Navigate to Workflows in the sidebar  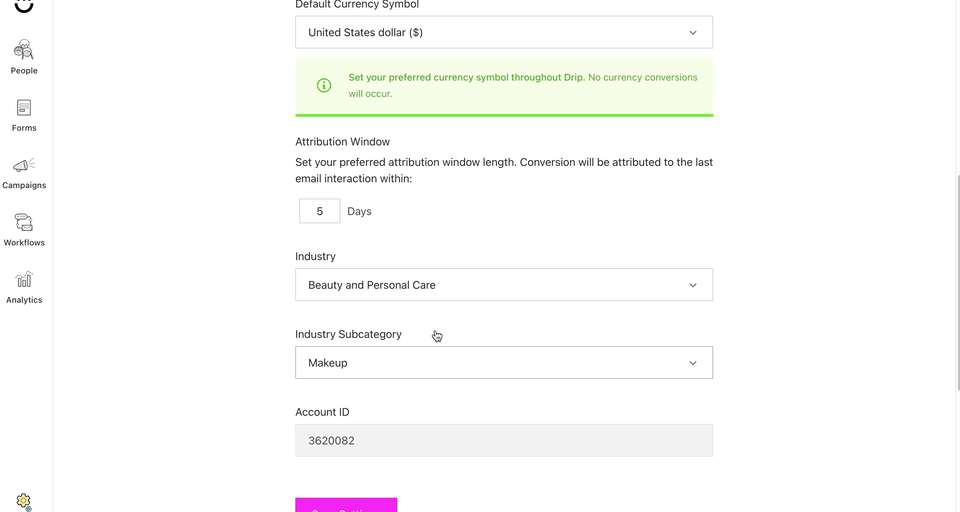click(x=24, y=230)
